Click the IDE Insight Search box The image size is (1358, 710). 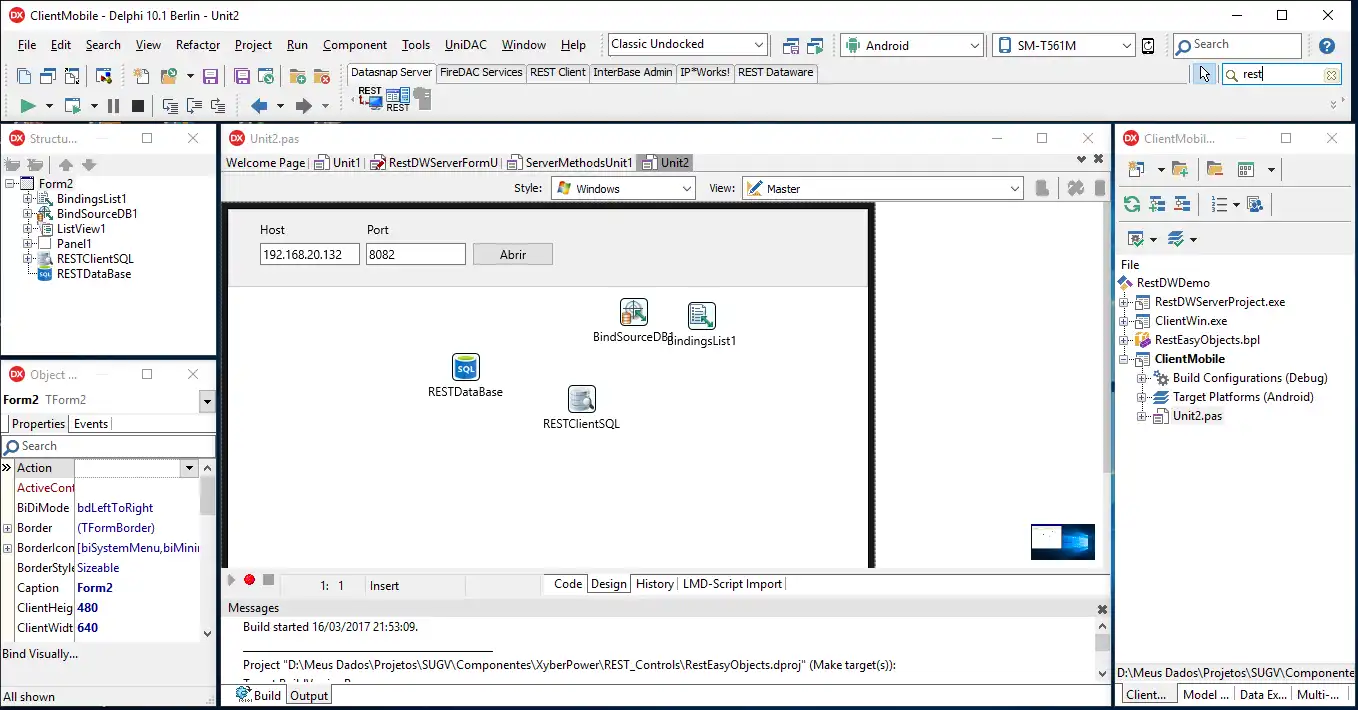[1238, 45]
